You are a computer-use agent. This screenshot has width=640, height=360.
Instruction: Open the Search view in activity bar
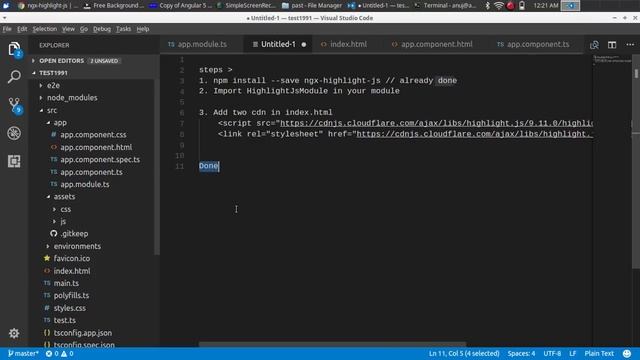14,77
